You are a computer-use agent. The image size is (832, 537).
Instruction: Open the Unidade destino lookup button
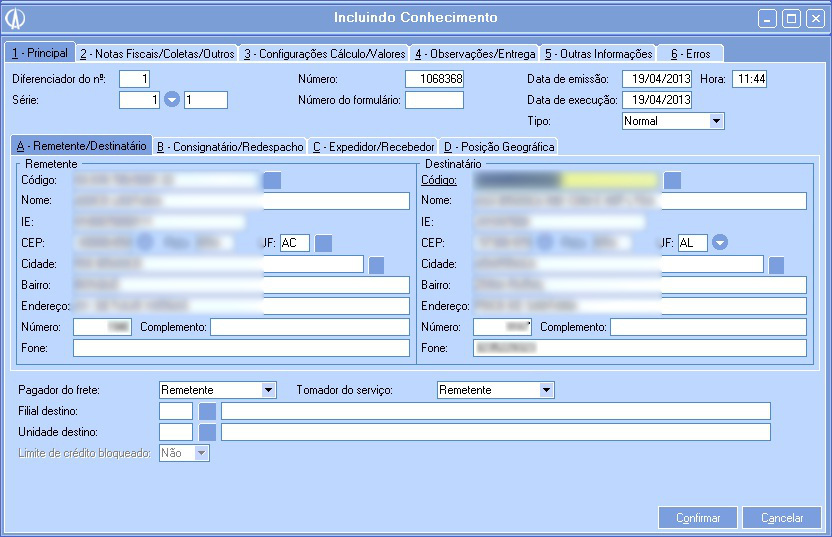click(207, 432)
